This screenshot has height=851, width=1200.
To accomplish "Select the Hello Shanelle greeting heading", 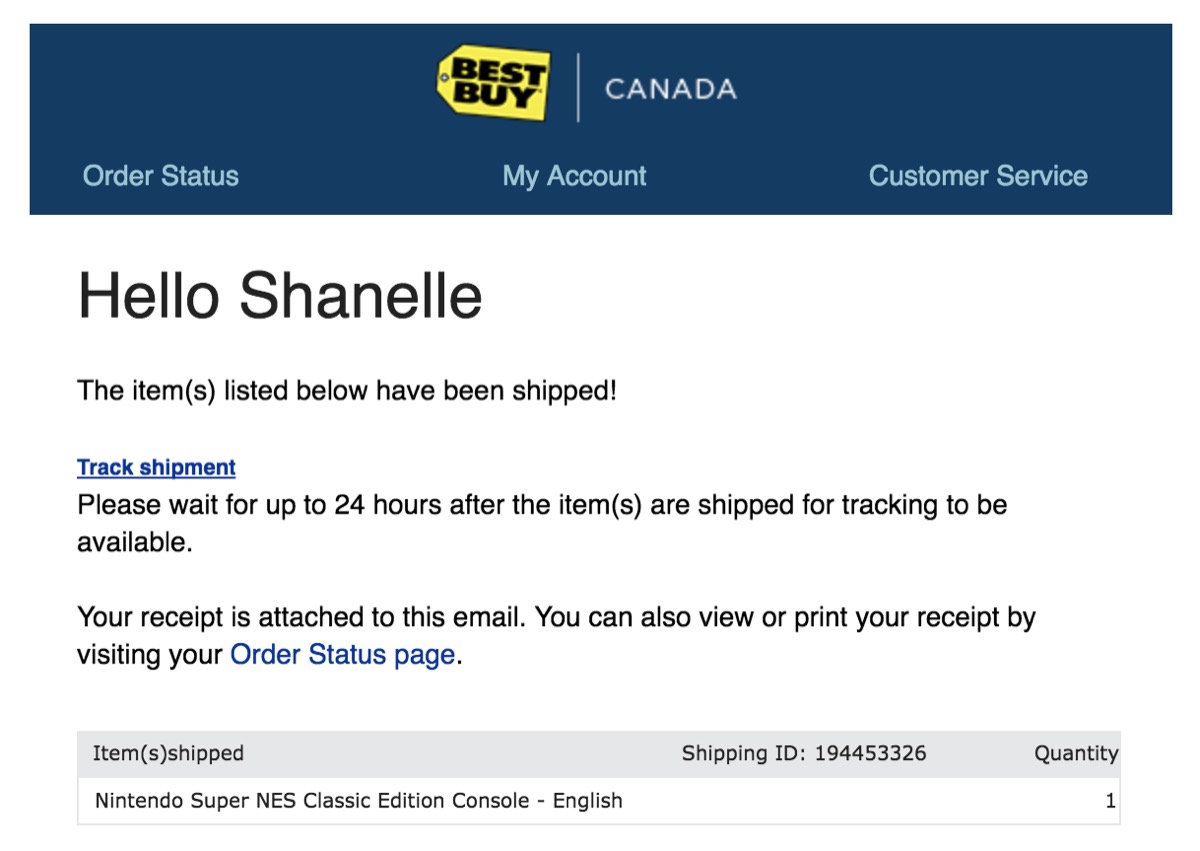I will tap(280, 295).
